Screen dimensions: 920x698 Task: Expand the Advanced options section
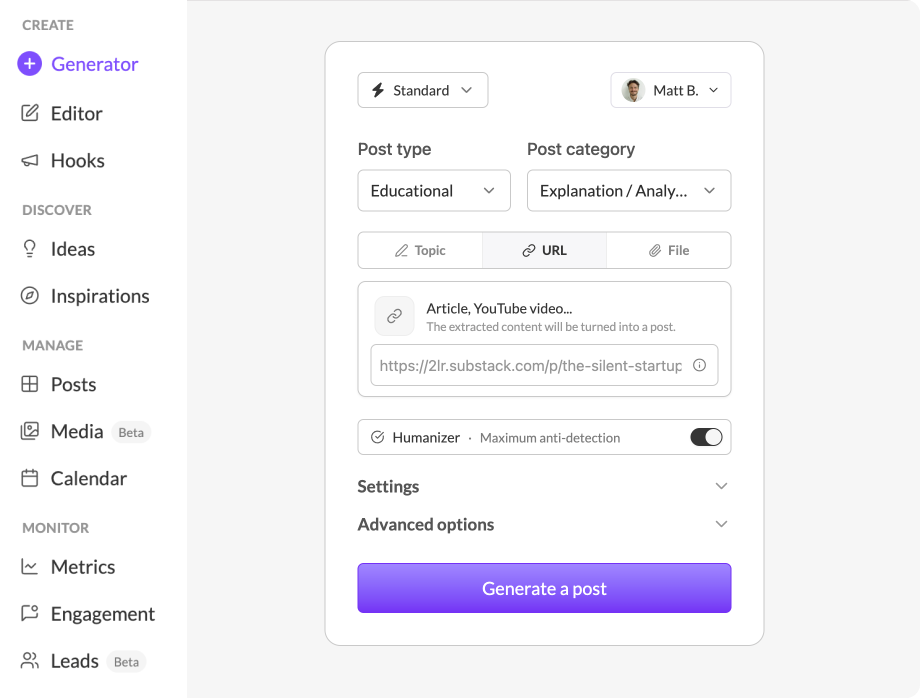[544, 524]
